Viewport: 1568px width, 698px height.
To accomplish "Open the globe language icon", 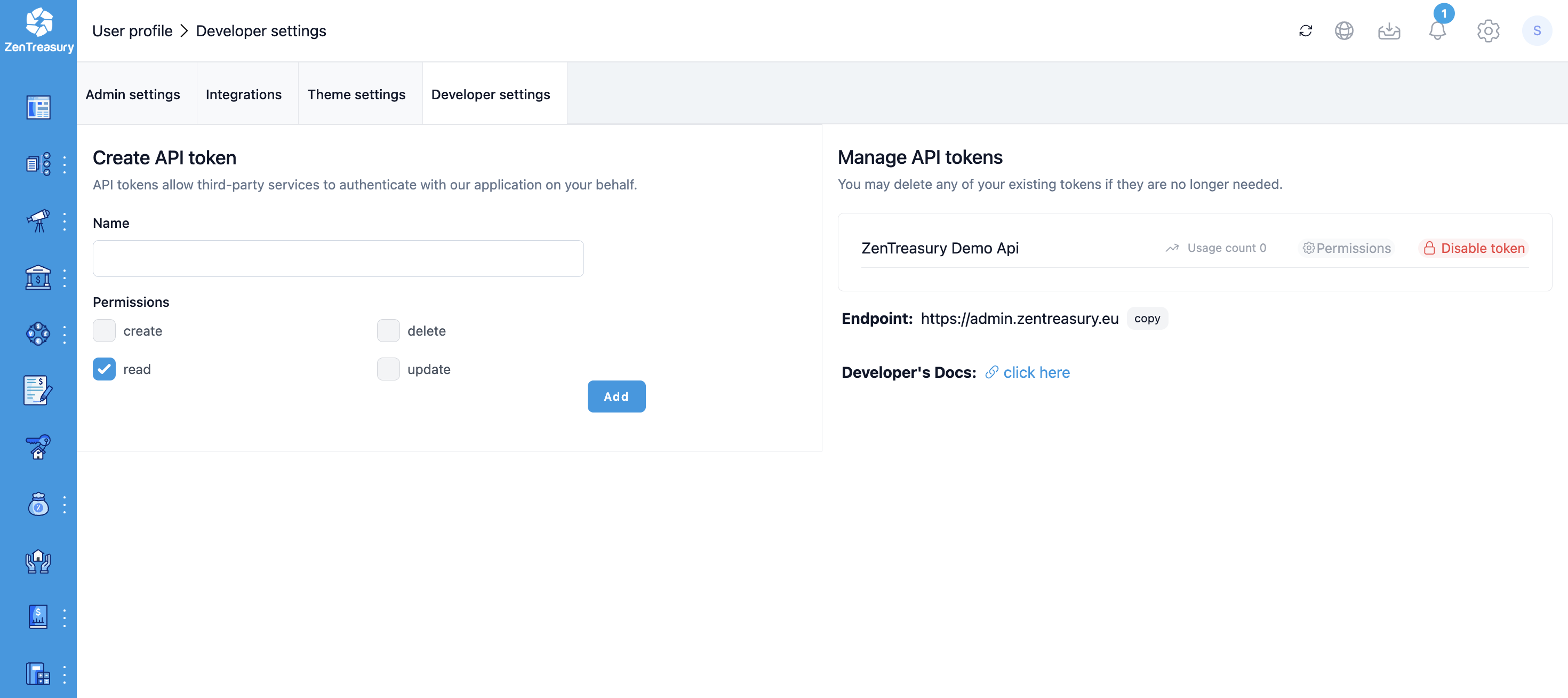I will [1343, 31].
